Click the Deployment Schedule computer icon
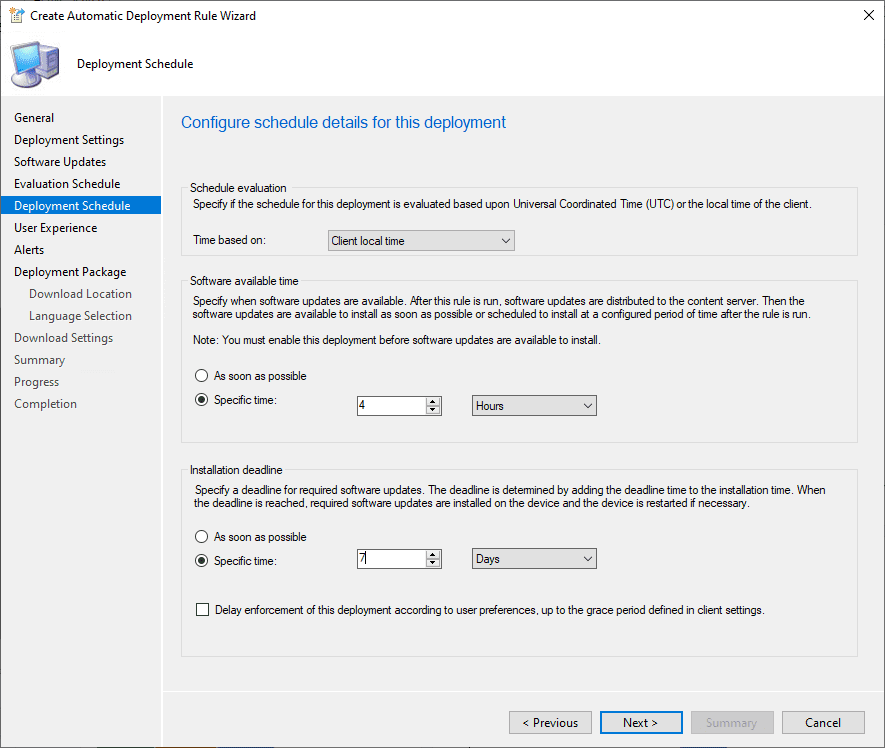The width and height of the screenshot is (885, 748). [x=35, y=64]
